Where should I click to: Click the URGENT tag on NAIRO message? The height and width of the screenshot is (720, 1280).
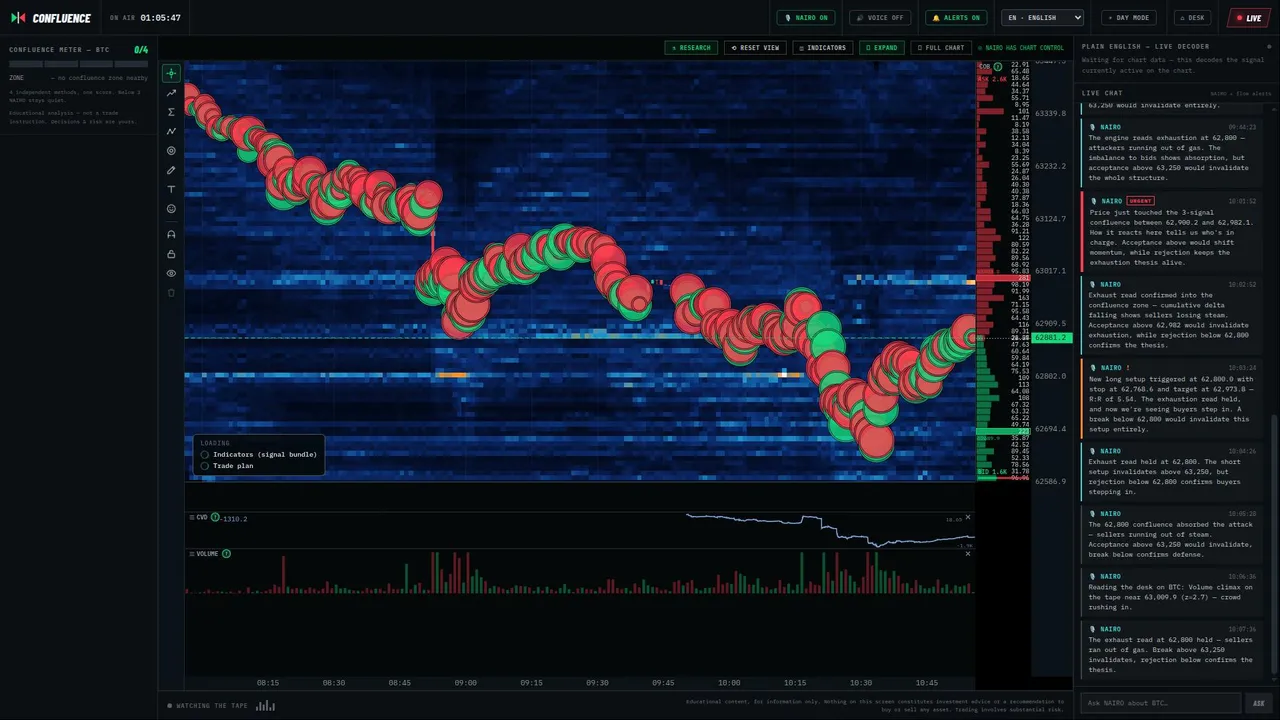coord(1140,201)
